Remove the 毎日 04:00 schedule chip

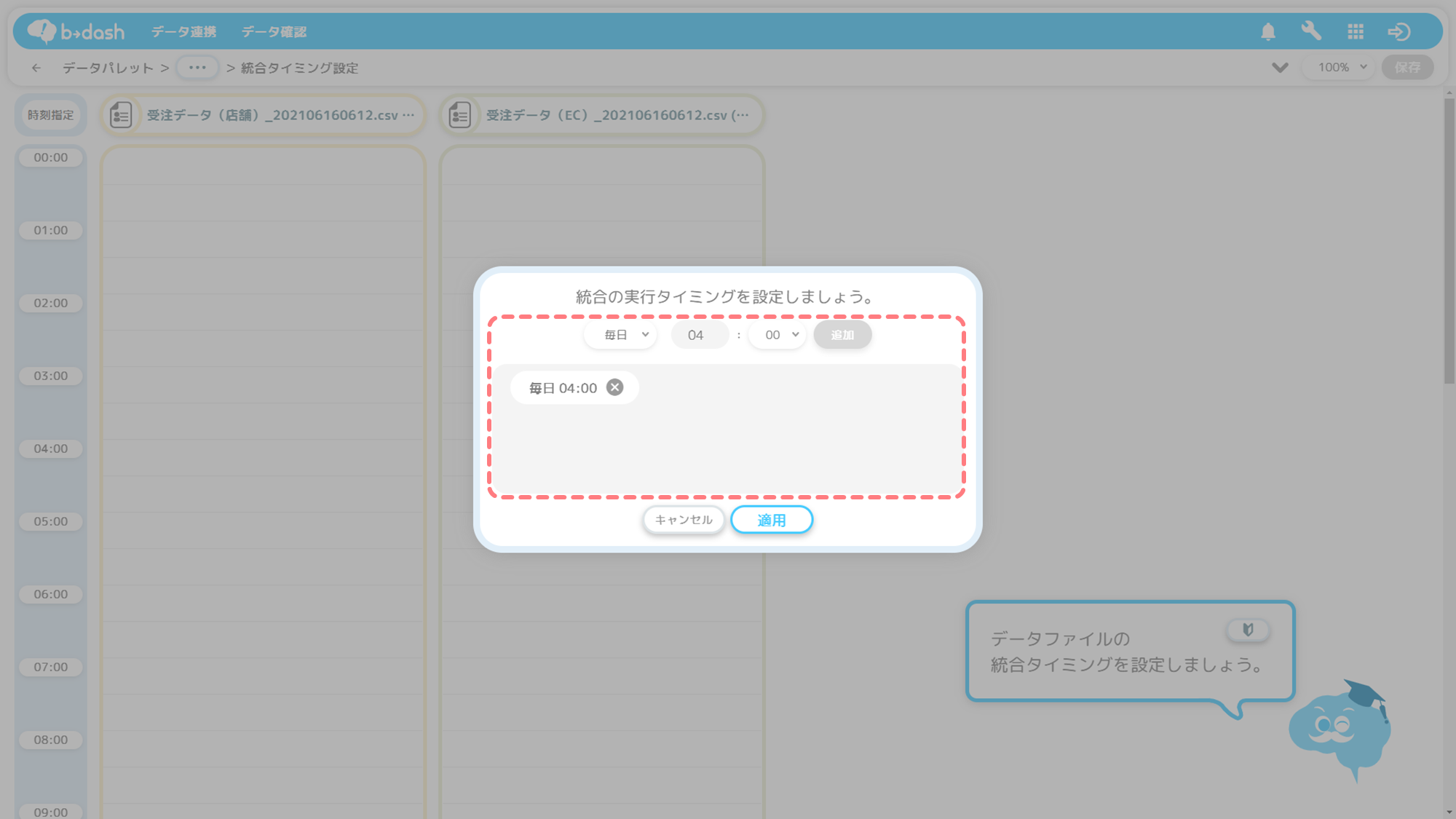[615, 387]
